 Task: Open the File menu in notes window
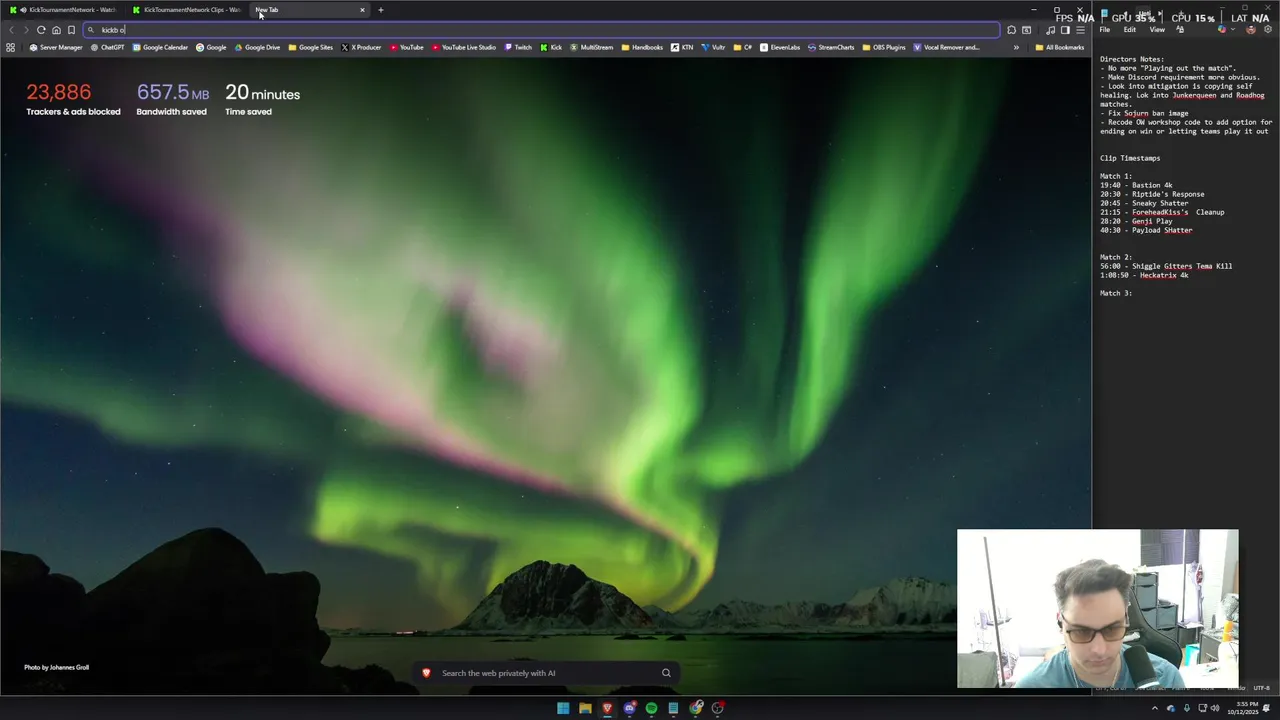pos(1105,30)
